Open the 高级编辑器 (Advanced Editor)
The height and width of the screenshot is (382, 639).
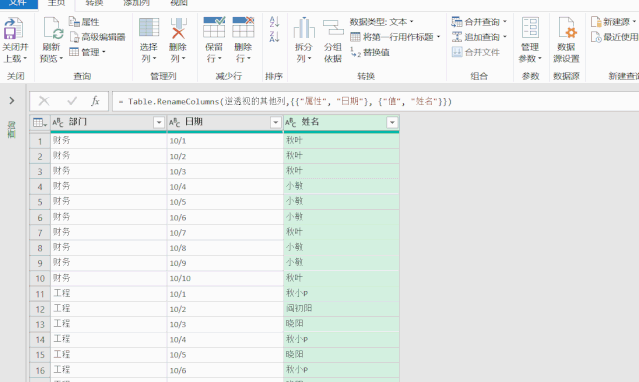tap(97, 37)
